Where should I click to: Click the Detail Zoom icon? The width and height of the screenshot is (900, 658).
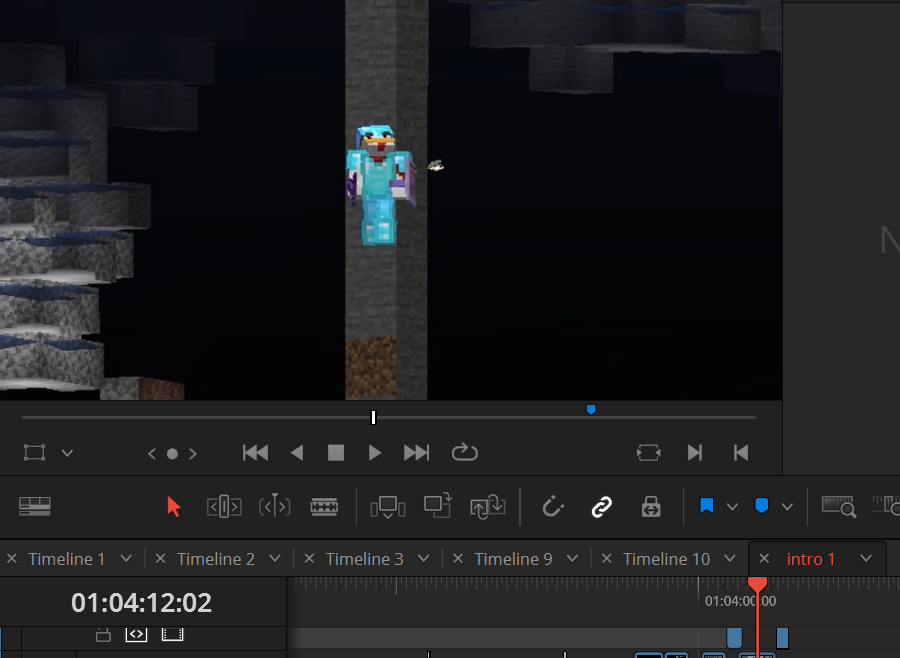pos(886,506)
